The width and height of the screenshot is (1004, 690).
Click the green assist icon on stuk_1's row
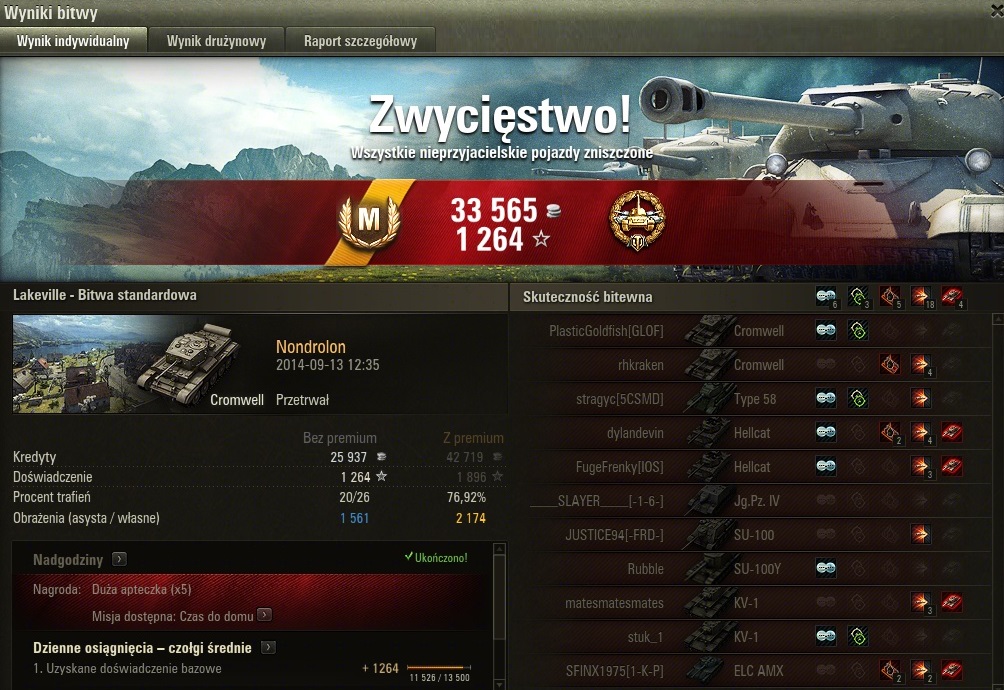pos(858,636)
